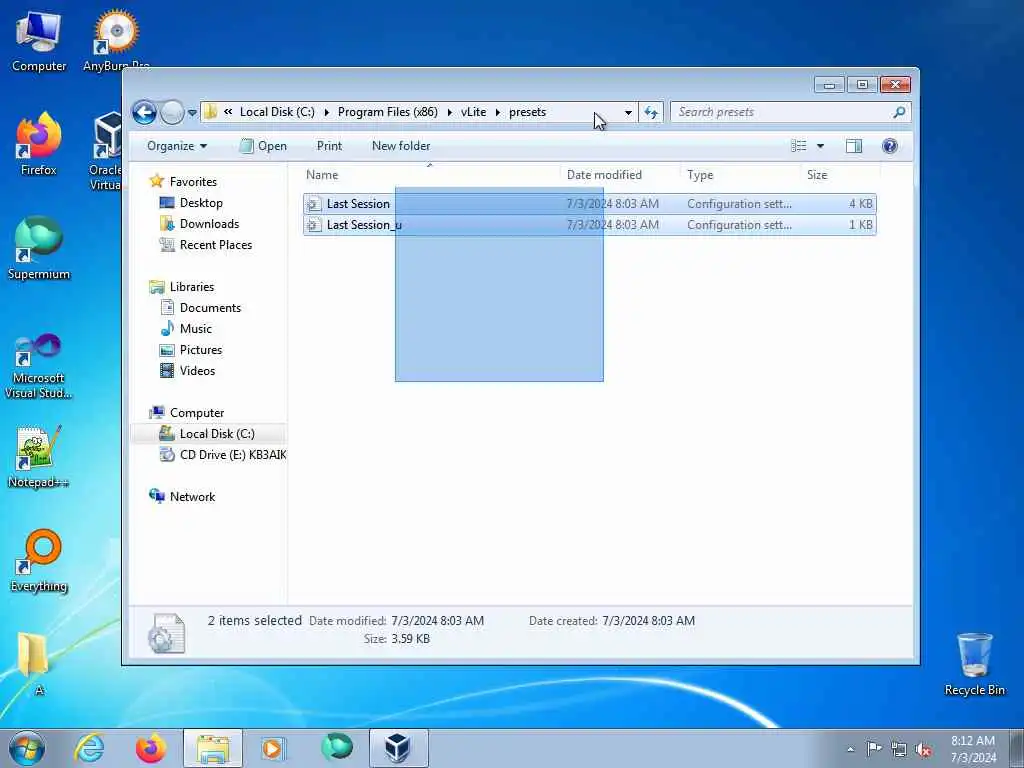The width and height of the screenshot is (1024, 768).
Task: Select the Last Session_u file
Action: point(589,225)
